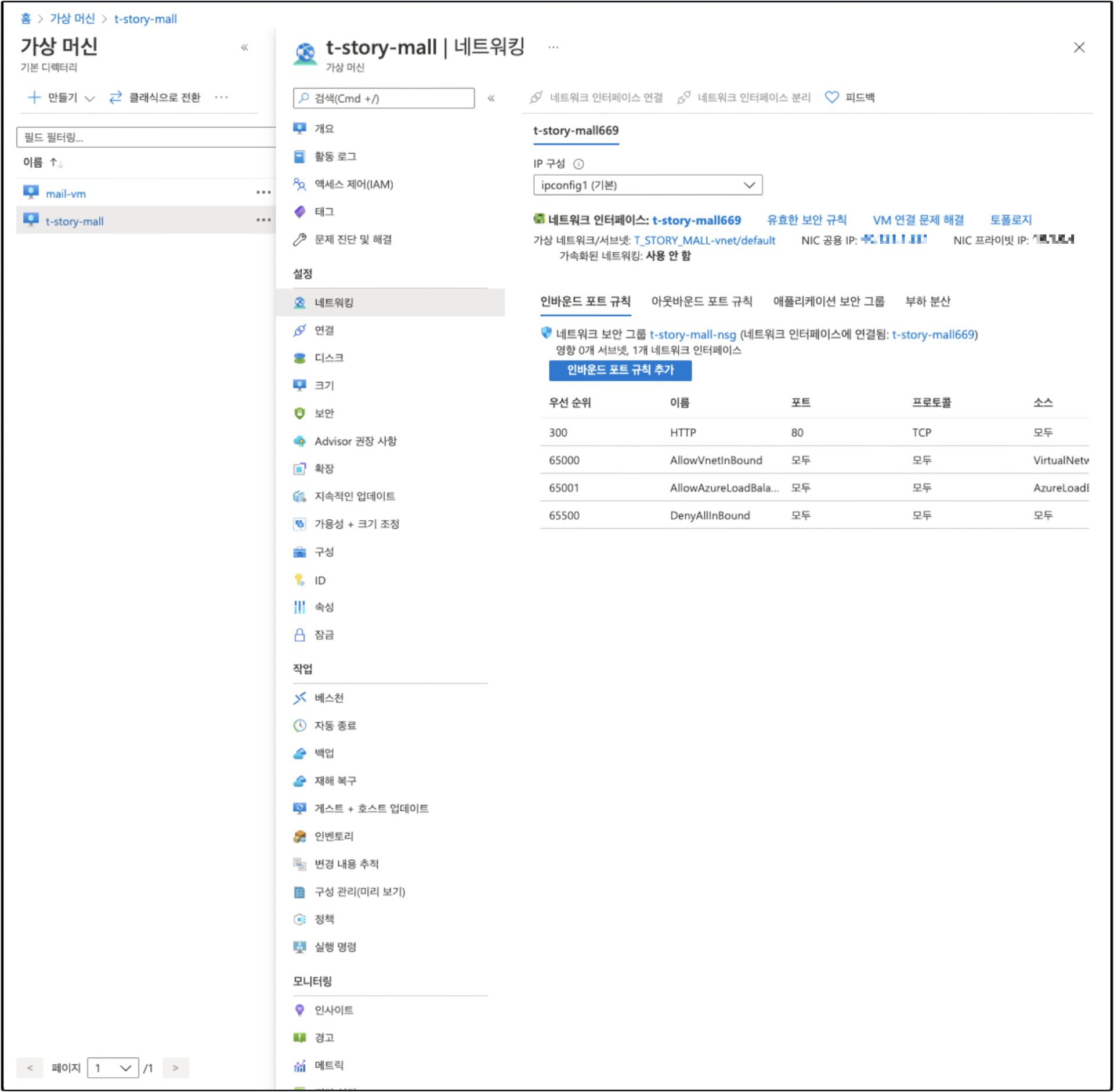Open the Disks (디스크) menu icon
1114x1092 pixels.
[299, 358]
